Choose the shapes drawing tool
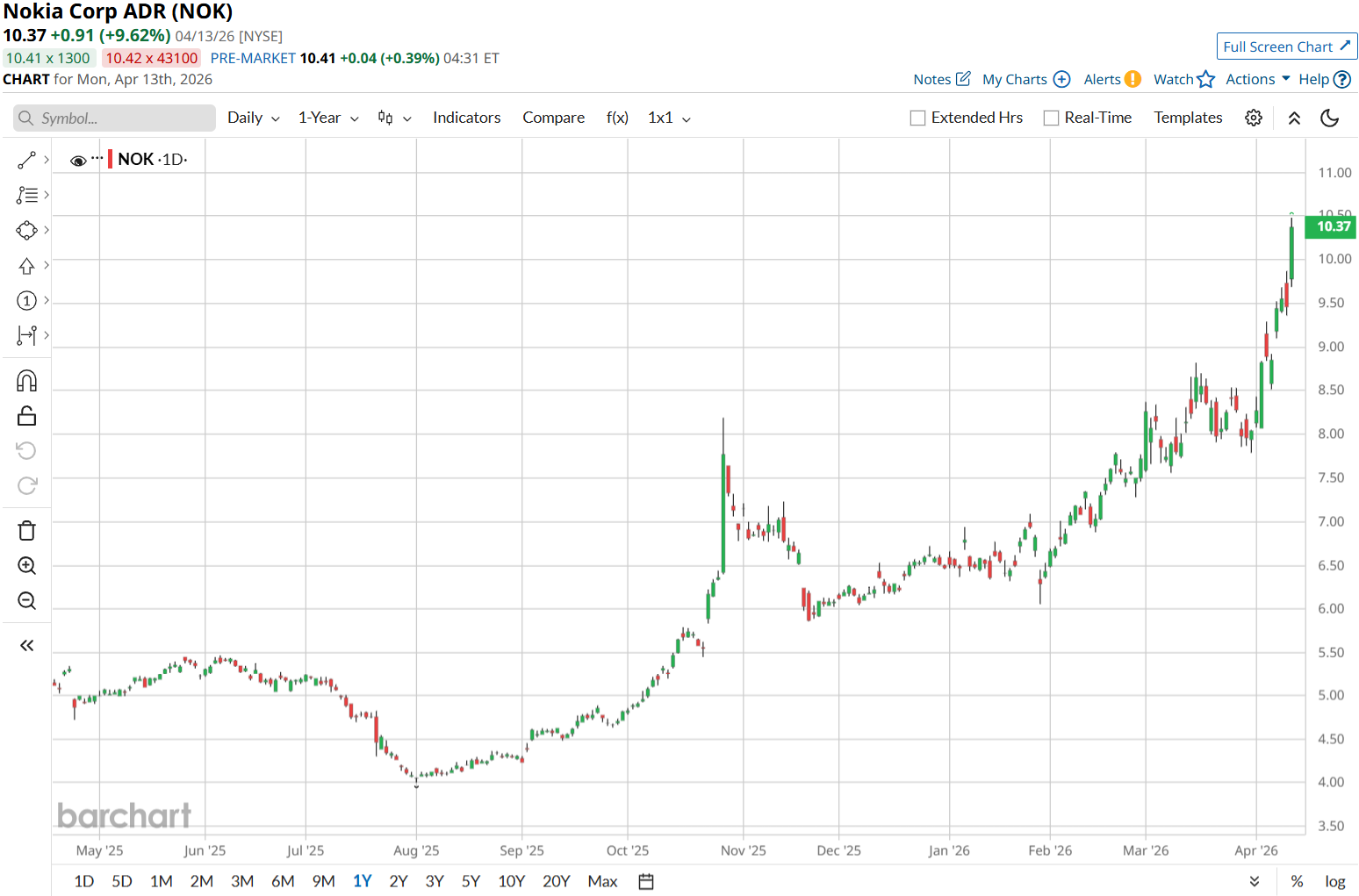The image size is (1359, 896). tap(26, 230)
